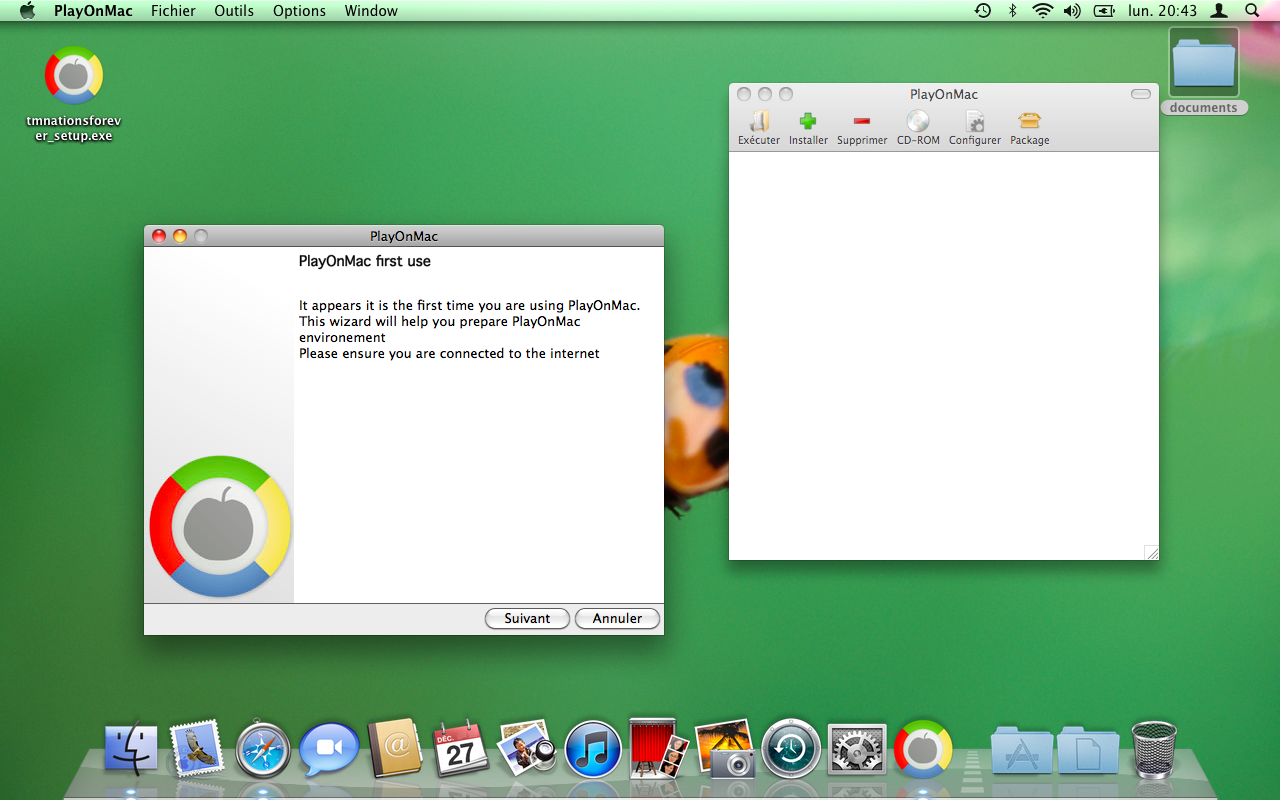This screenshot has width=1280, height=800.
Task: Click resize grip of PlayOnMac main window
Action: click(1151, 552)
